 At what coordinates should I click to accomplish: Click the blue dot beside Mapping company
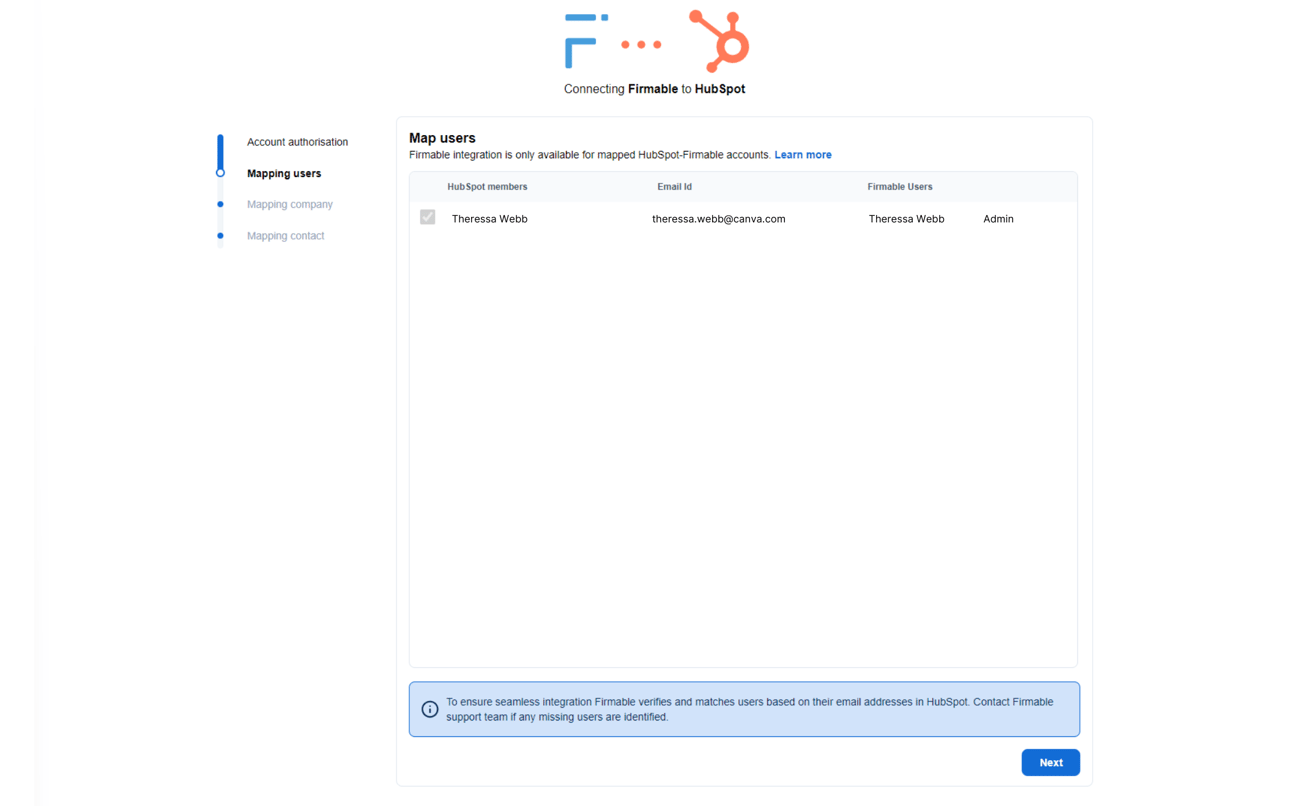pyautogui.click(x=220, y=204)
